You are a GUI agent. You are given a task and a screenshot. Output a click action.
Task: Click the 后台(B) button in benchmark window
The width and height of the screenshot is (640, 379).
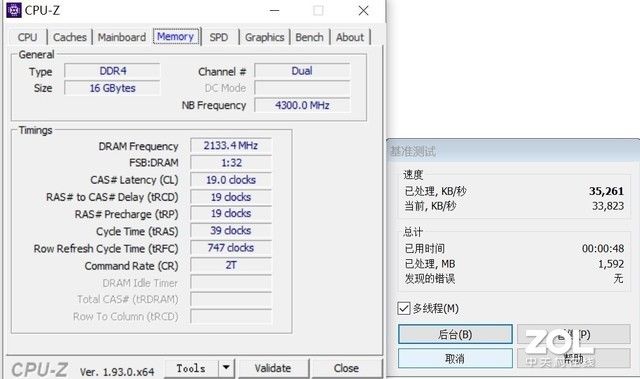click(455, 335)
